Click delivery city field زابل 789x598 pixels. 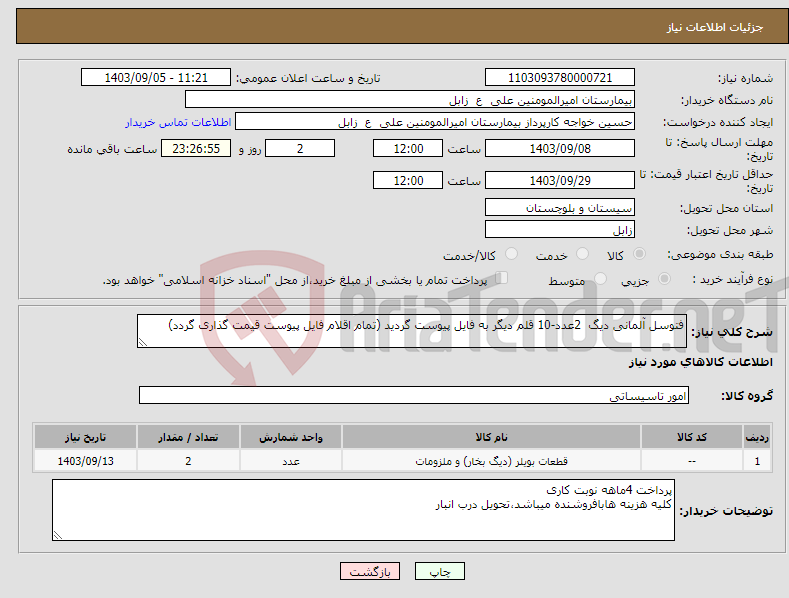pos(560,230)
